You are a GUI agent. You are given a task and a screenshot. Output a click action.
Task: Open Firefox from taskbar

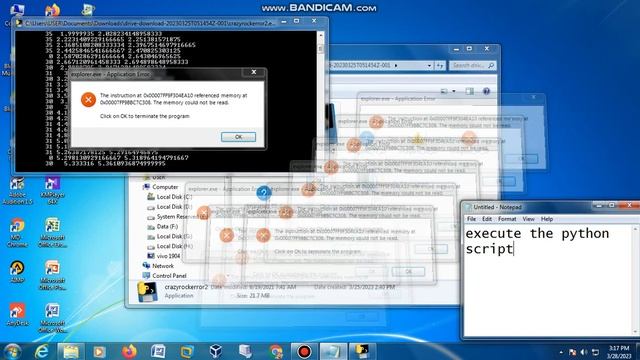(129, 351)
